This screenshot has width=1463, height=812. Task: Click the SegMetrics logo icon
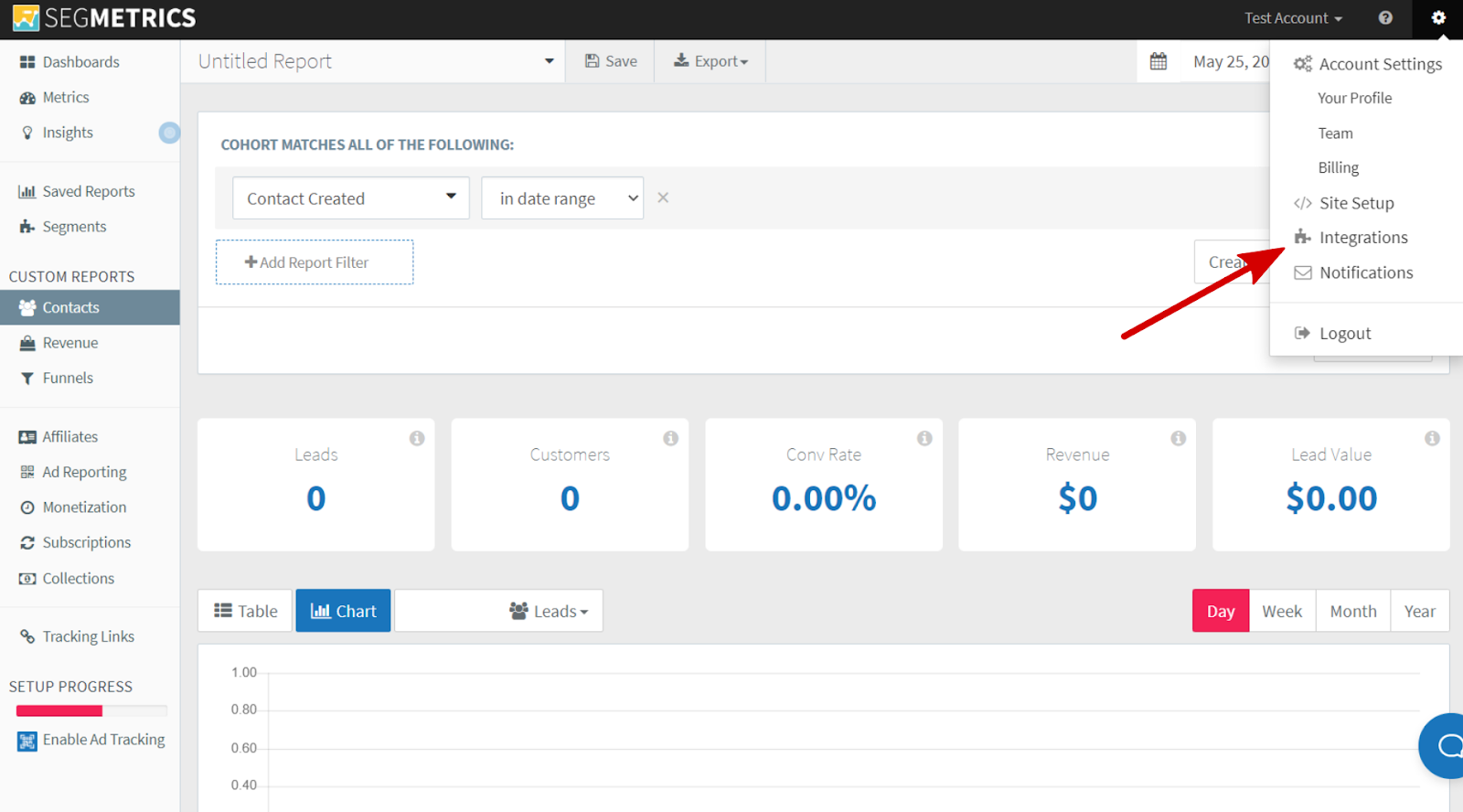(26, 18)
